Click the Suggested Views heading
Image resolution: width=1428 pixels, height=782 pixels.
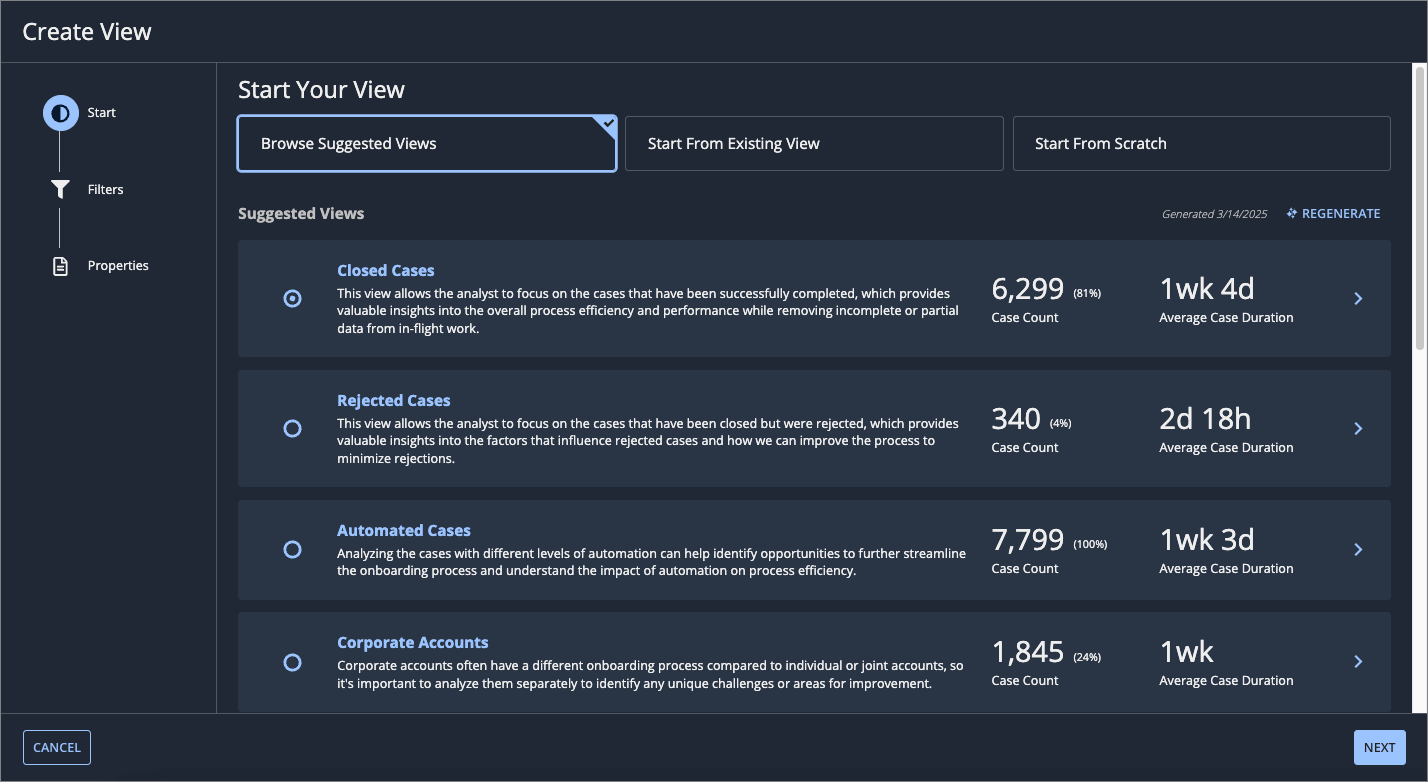pyautogui.click(x=301, y=213)
